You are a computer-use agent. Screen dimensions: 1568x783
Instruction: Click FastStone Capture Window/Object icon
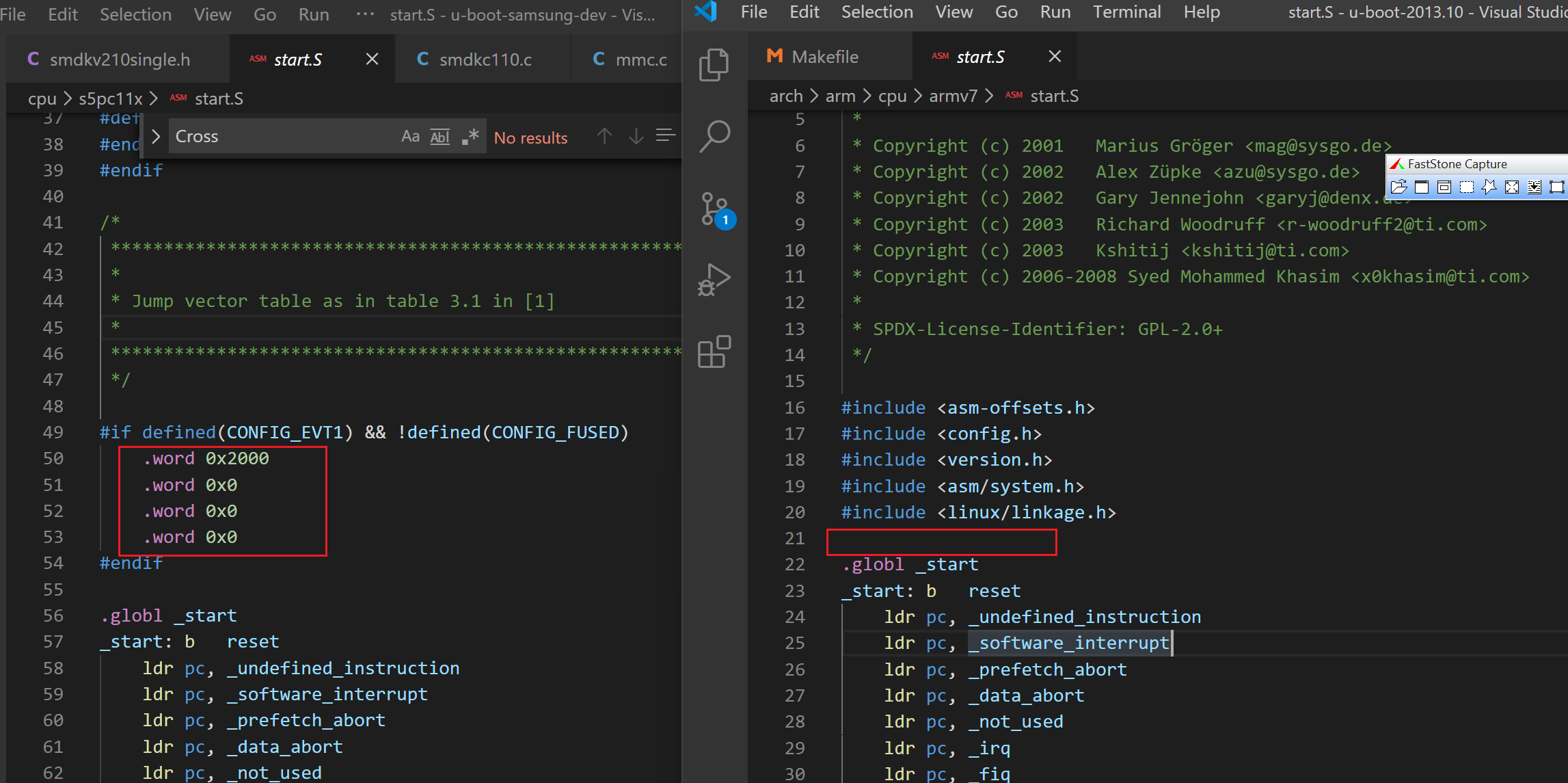tap(1444, 187)
